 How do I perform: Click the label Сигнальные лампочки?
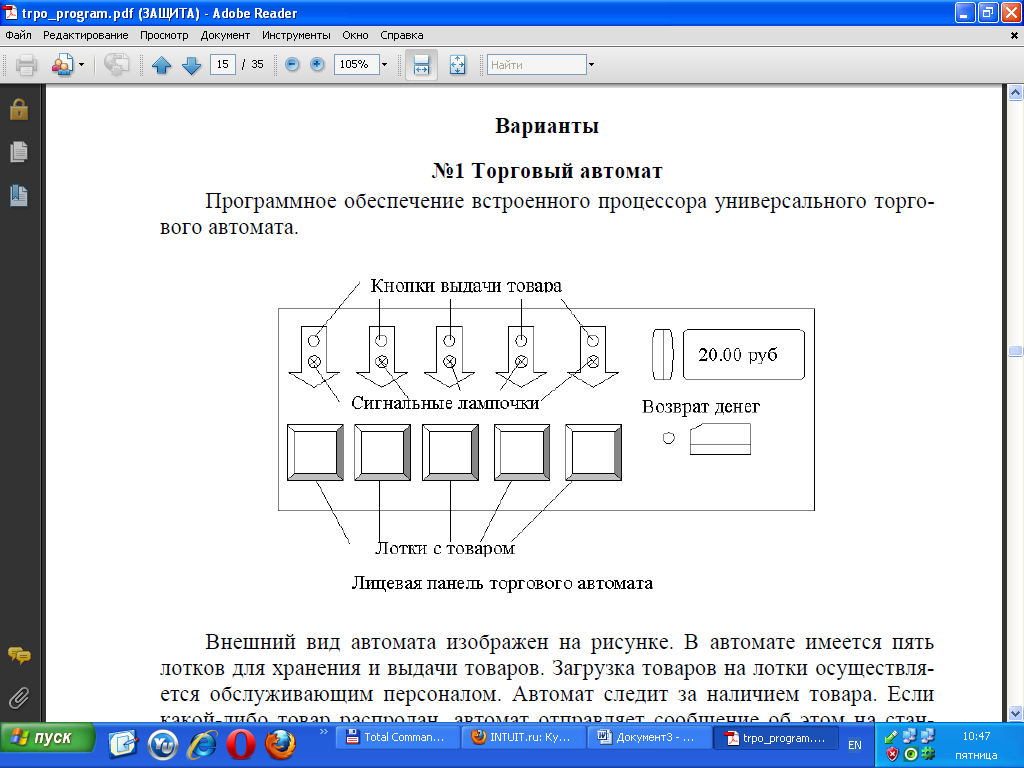(x=445, y=403)
